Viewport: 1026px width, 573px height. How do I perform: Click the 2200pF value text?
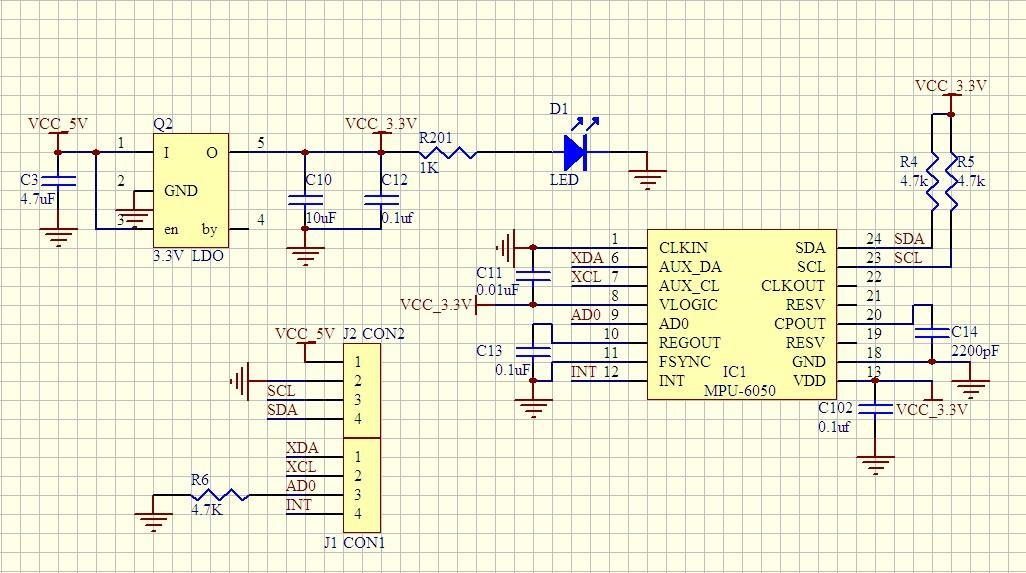975,351
